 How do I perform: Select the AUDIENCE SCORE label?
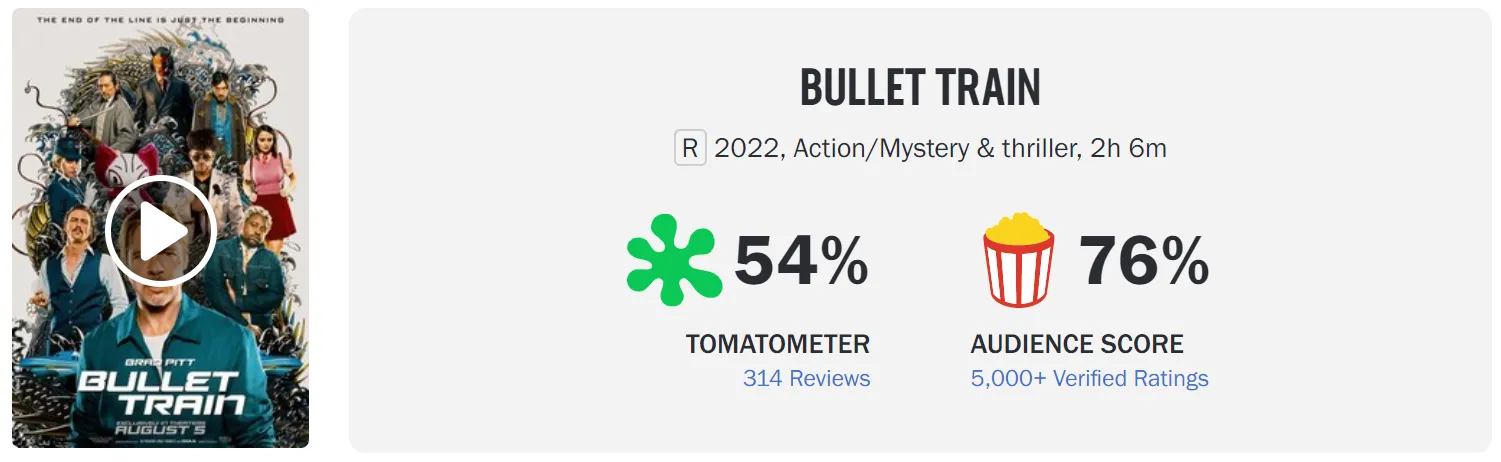point(1076,344)
